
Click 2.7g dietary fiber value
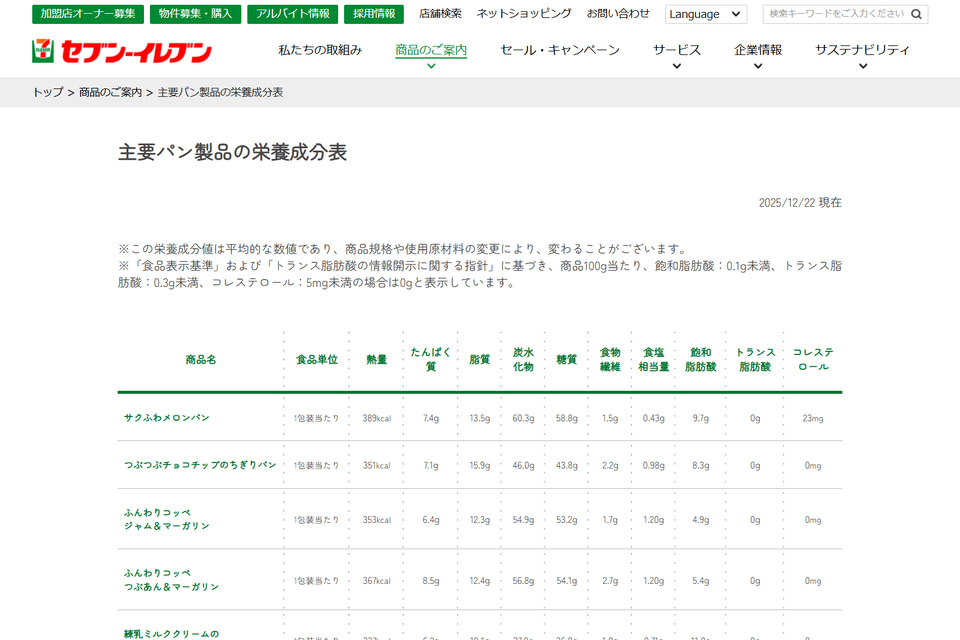[610, 581]
